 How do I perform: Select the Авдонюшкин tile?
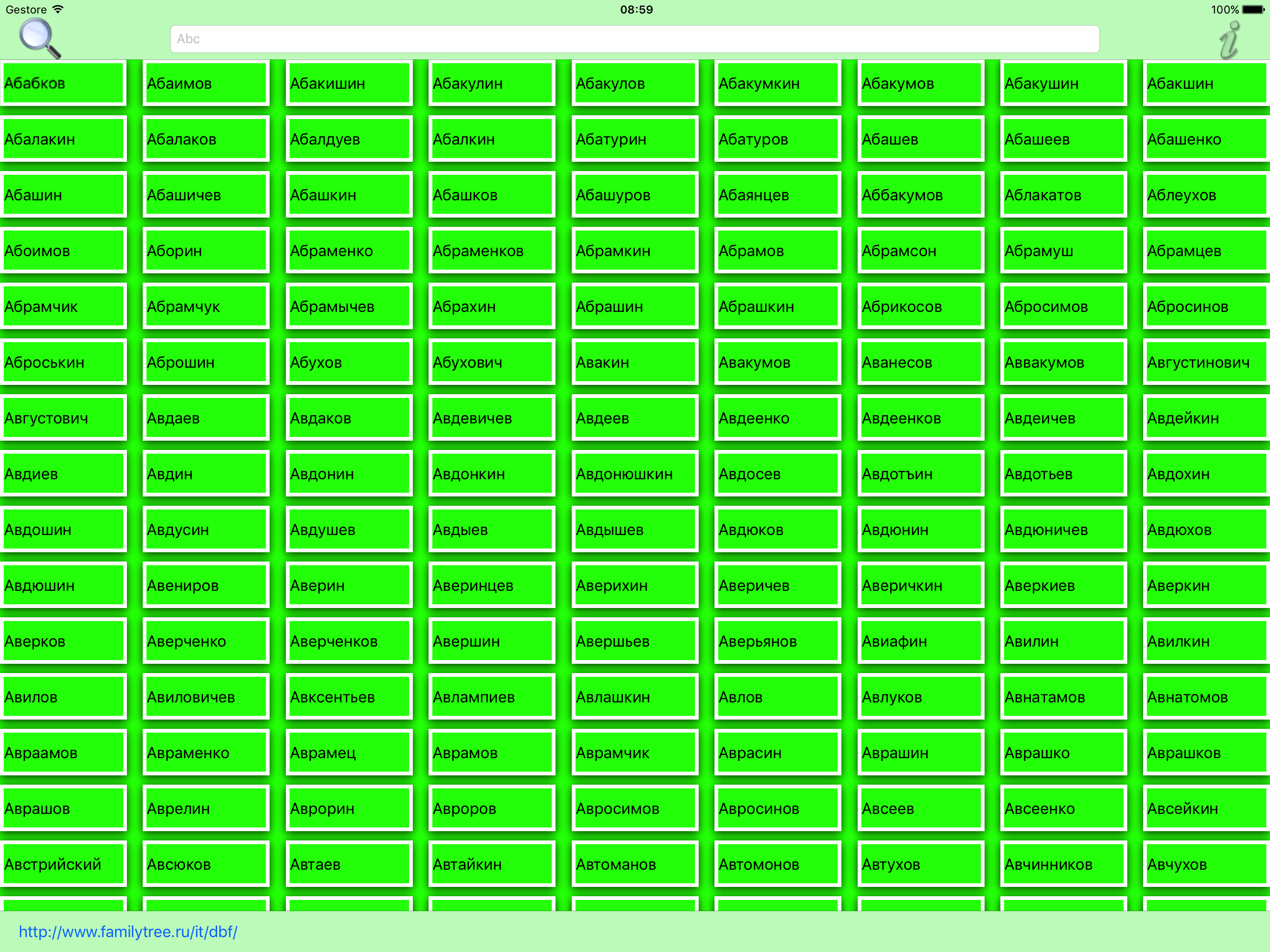[x=635, y=474]
